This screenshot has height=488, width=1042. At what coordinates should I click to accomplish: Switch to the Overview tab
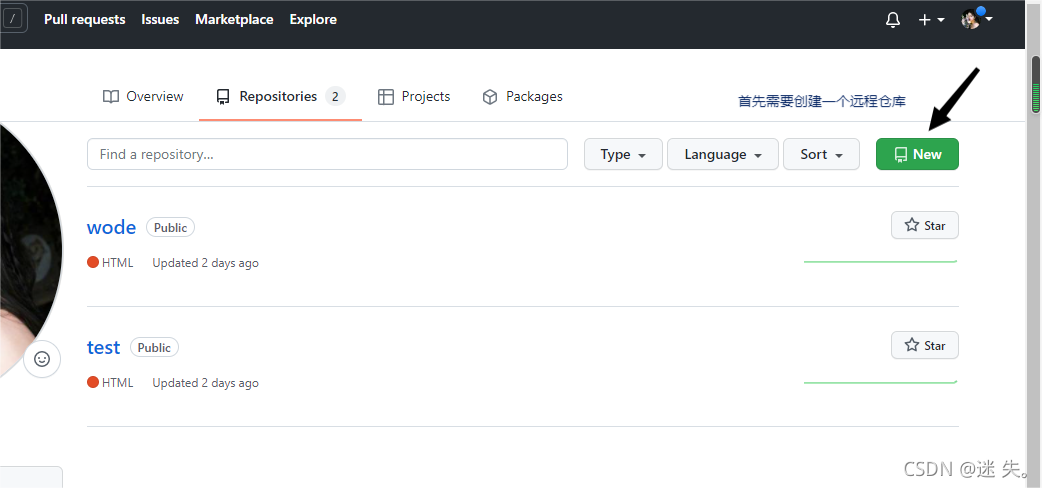tap(143, 96)
